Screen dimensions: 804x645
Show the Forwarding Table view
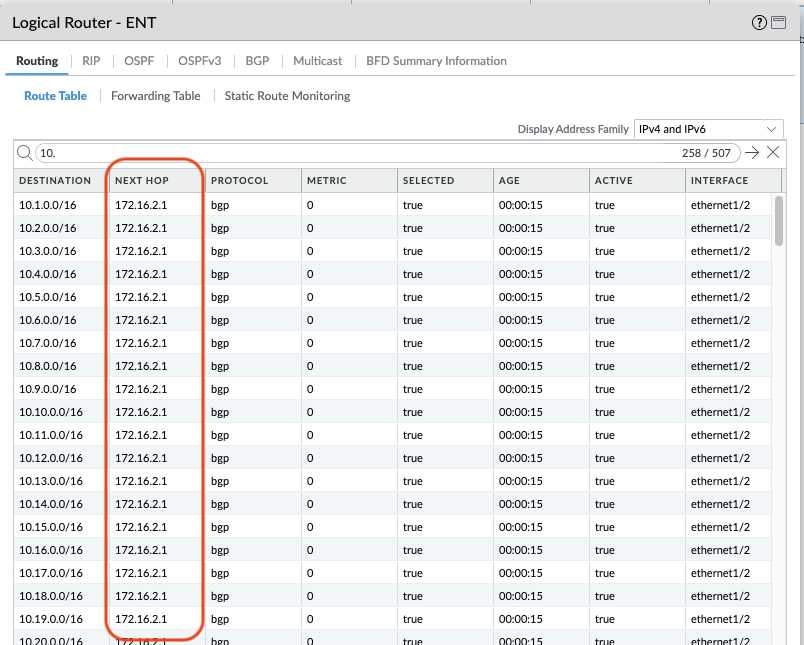[x=155, y=96]
